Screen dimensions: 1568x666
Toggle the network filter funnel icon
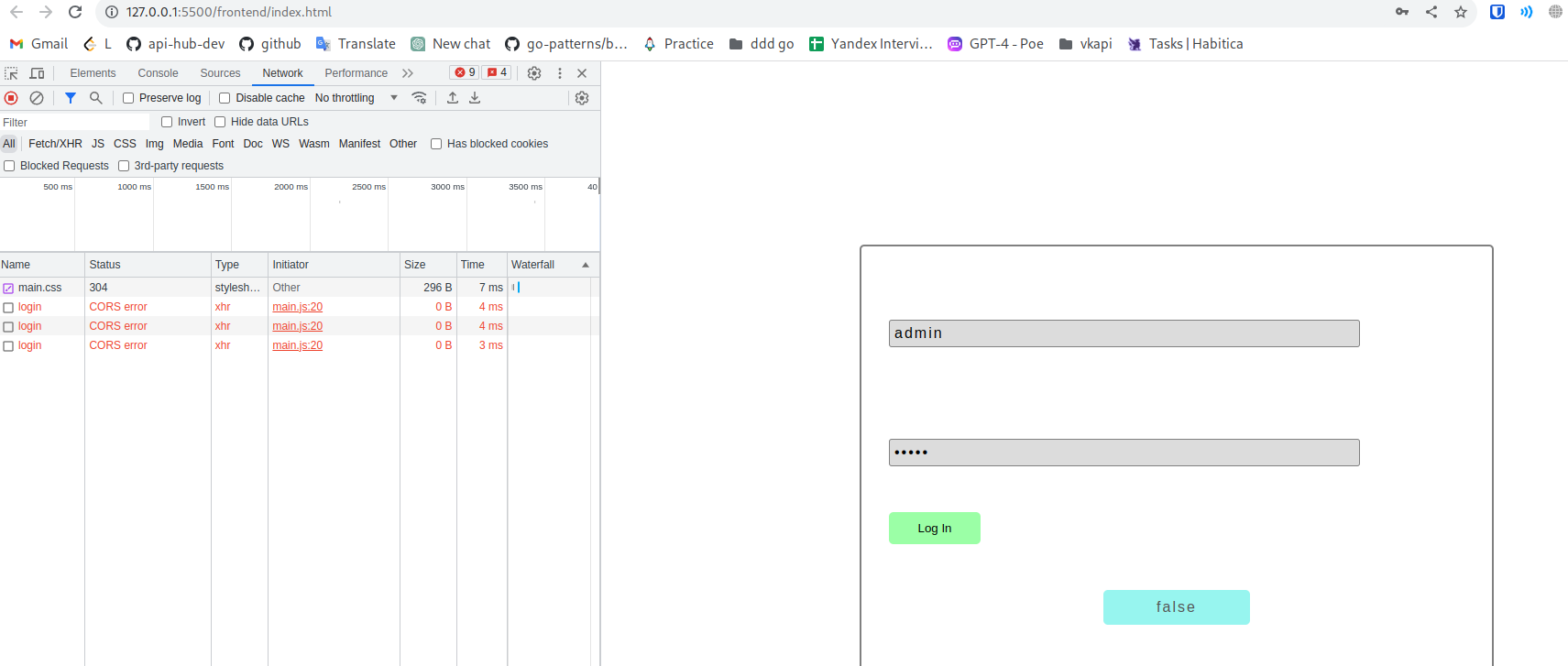tap(71, 98)
